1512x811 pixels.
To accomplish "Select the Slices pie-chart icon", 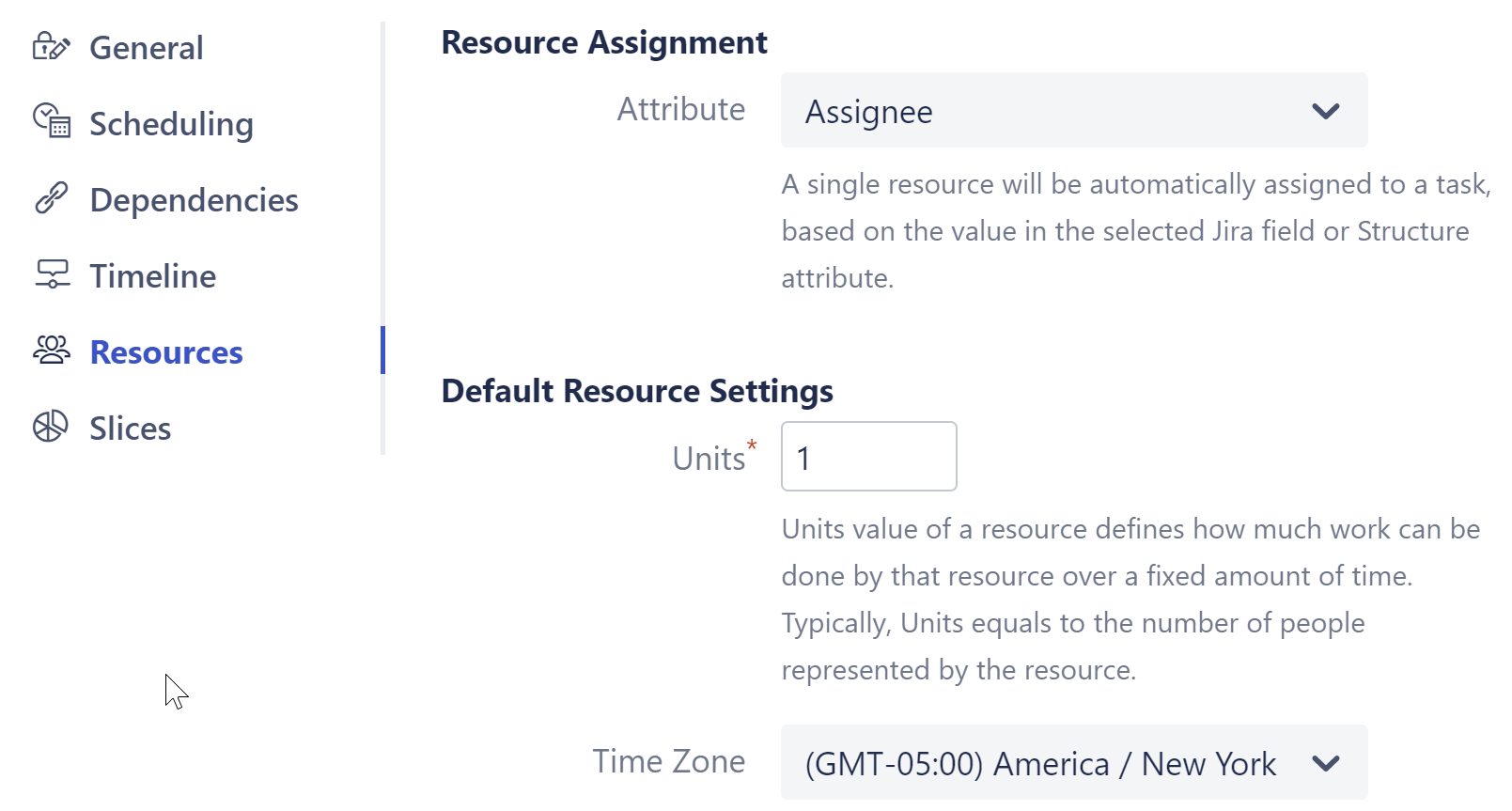I will pyautogui.click(x=52, y=427).
